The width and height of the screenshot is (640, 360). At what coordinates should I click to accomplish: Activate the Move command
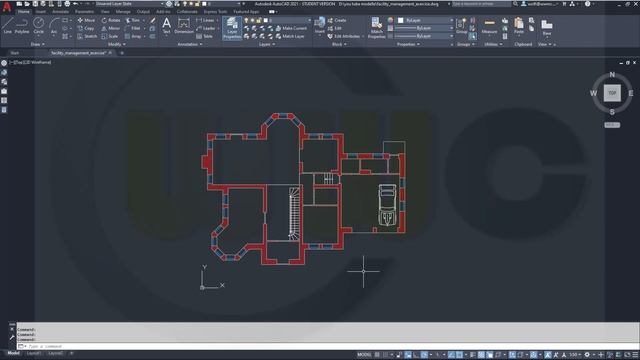(x=86, y=20)
